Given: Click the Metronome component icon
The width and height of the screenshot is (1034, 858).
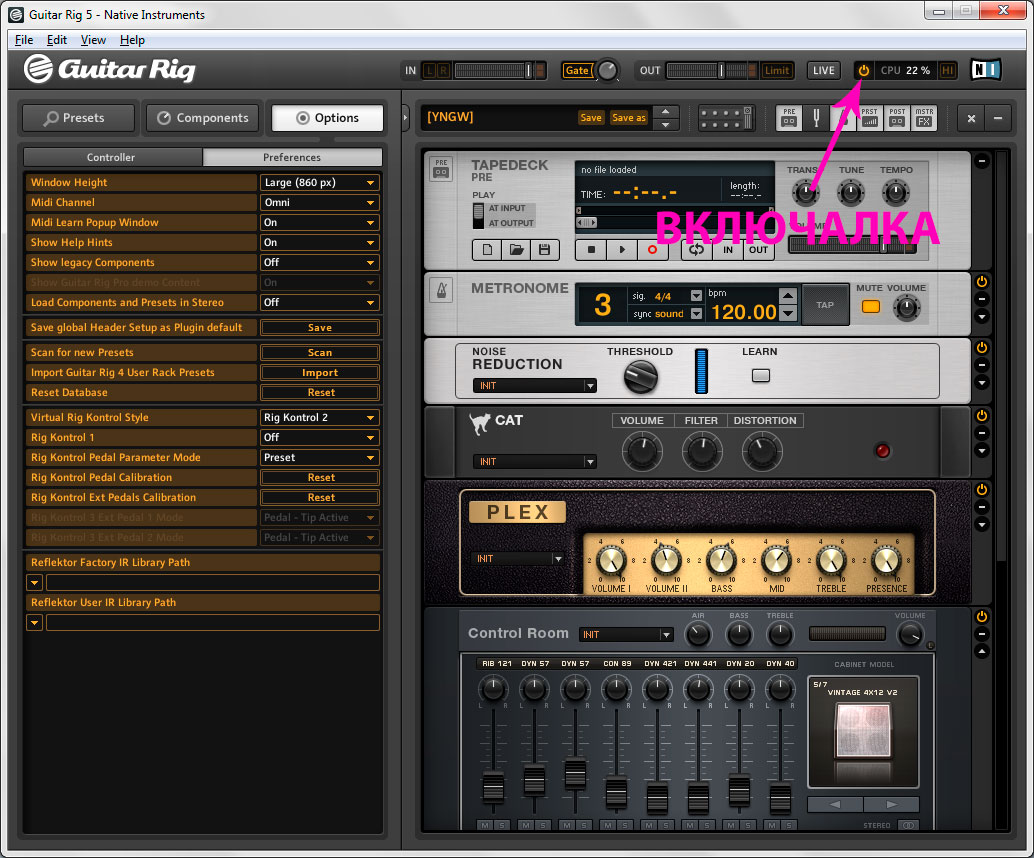Looking at the screenshot, I should pyautogui.click(x=441, y=290).
